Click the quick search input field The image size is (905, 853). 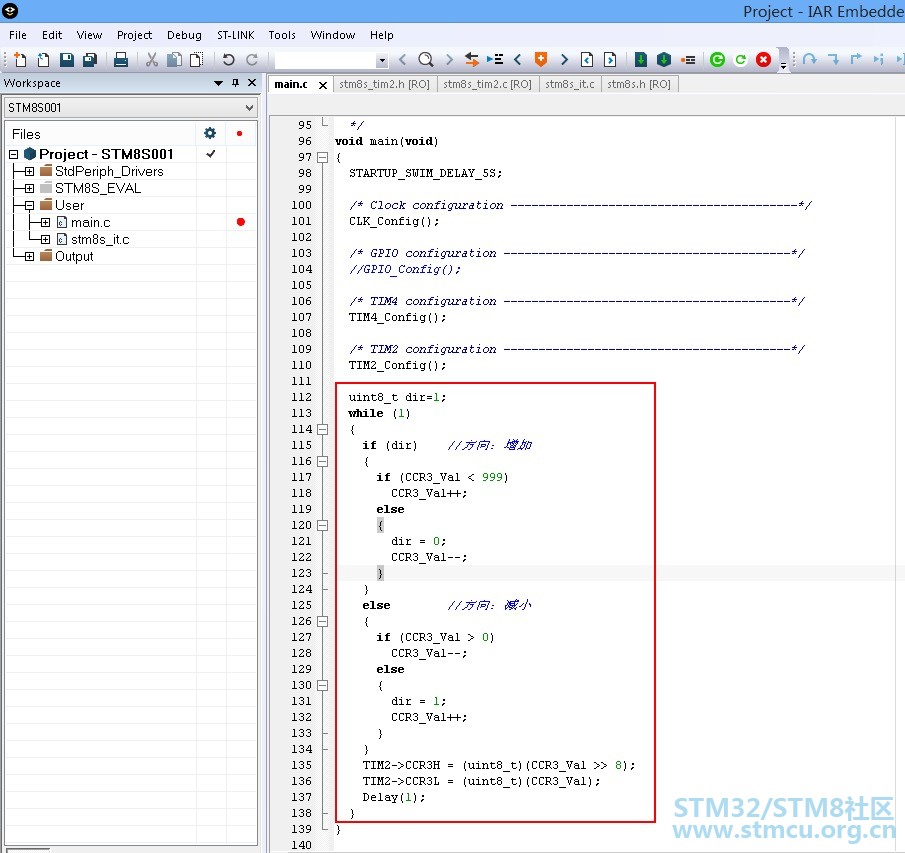tap(326, 60)
